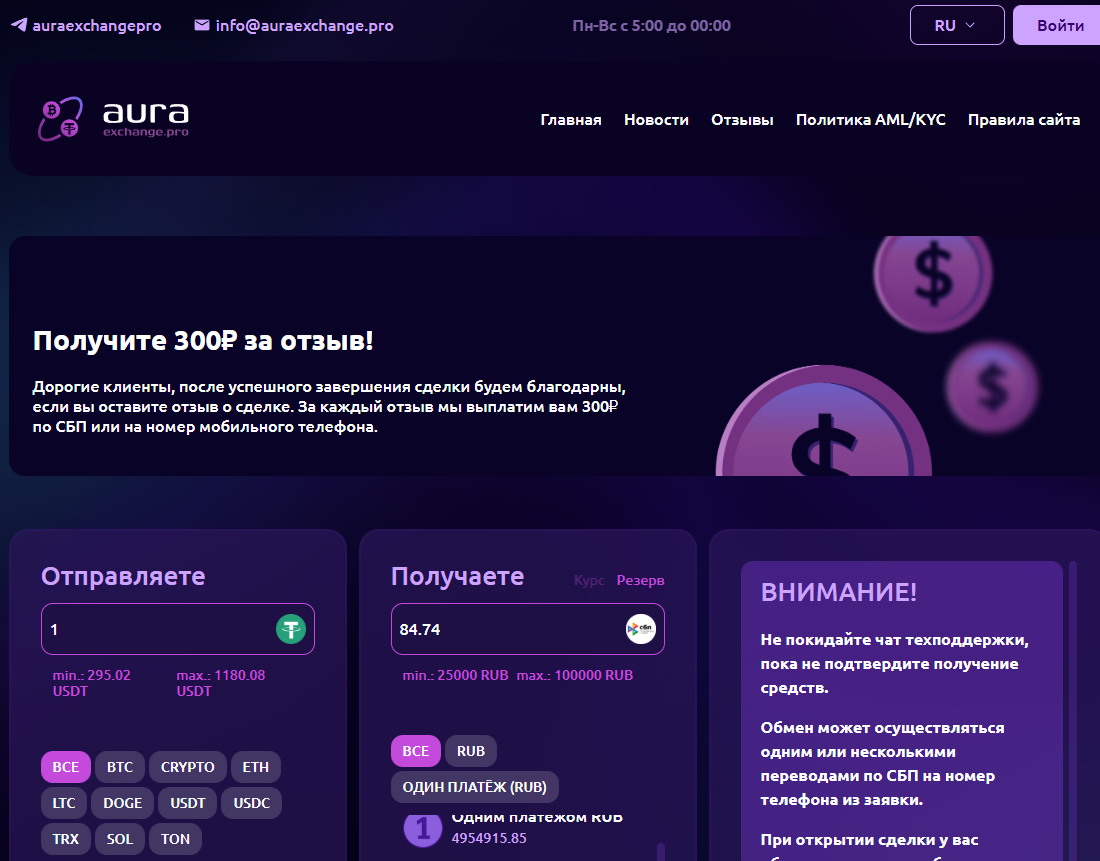Go to Политика AML/KYC page
The image size is (1100, 861).
[x=870, y=119]
